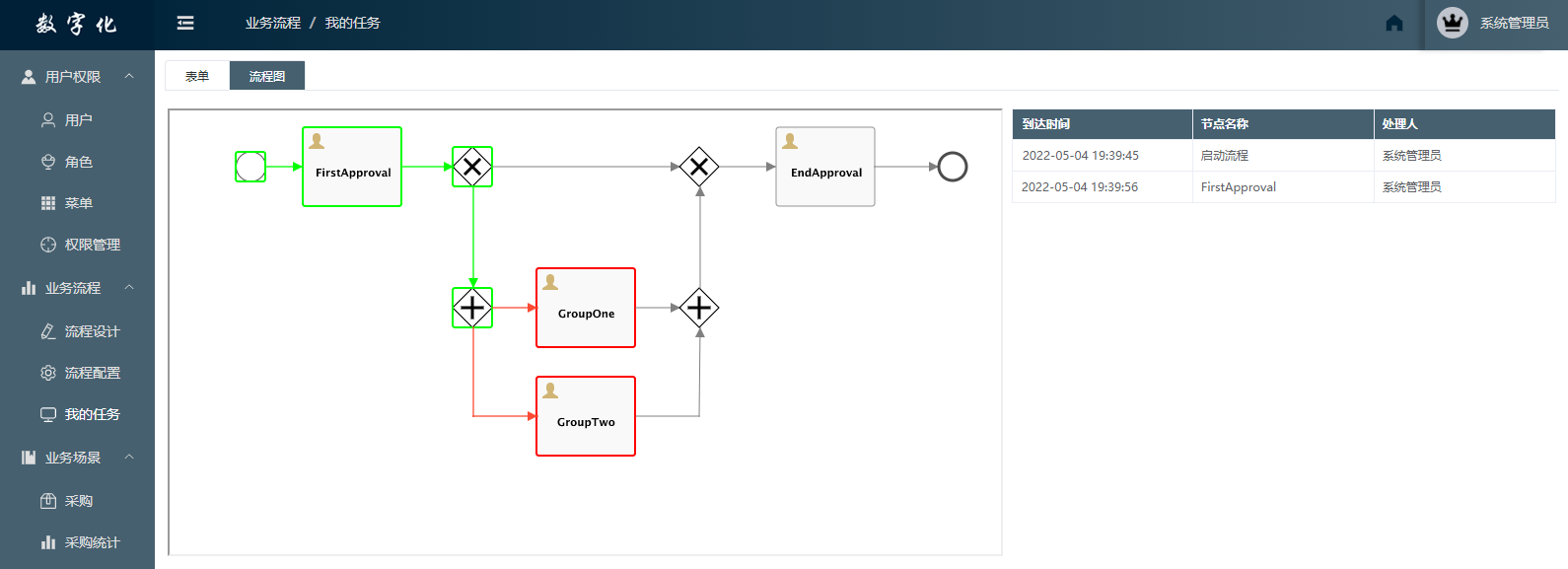Click the hamburger menu collapse icon
The image size is (1568, 569).
pyautogui.click(x=185, y=23)
